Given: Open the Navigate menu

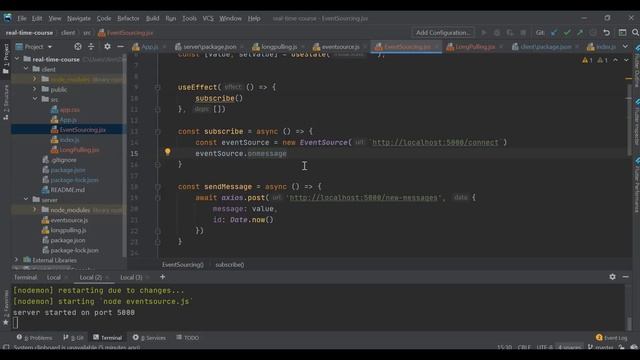Looking at the screenshot, I should (x=79, y=18).
